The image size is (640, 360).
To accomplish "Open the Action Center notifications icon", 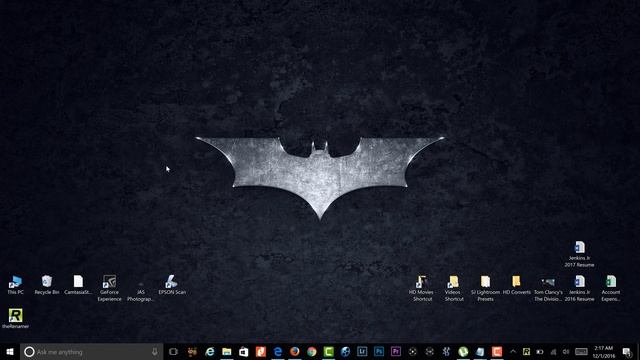I will point(627,351).
